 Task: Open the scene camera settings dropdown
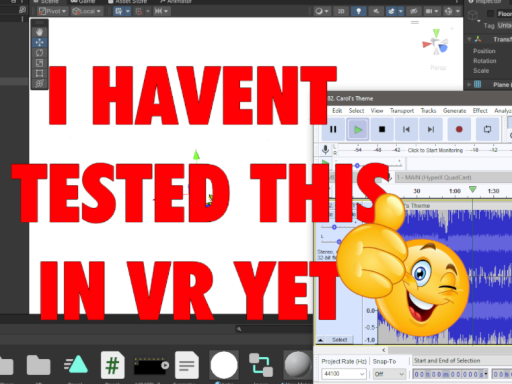[x=432, y=11]
